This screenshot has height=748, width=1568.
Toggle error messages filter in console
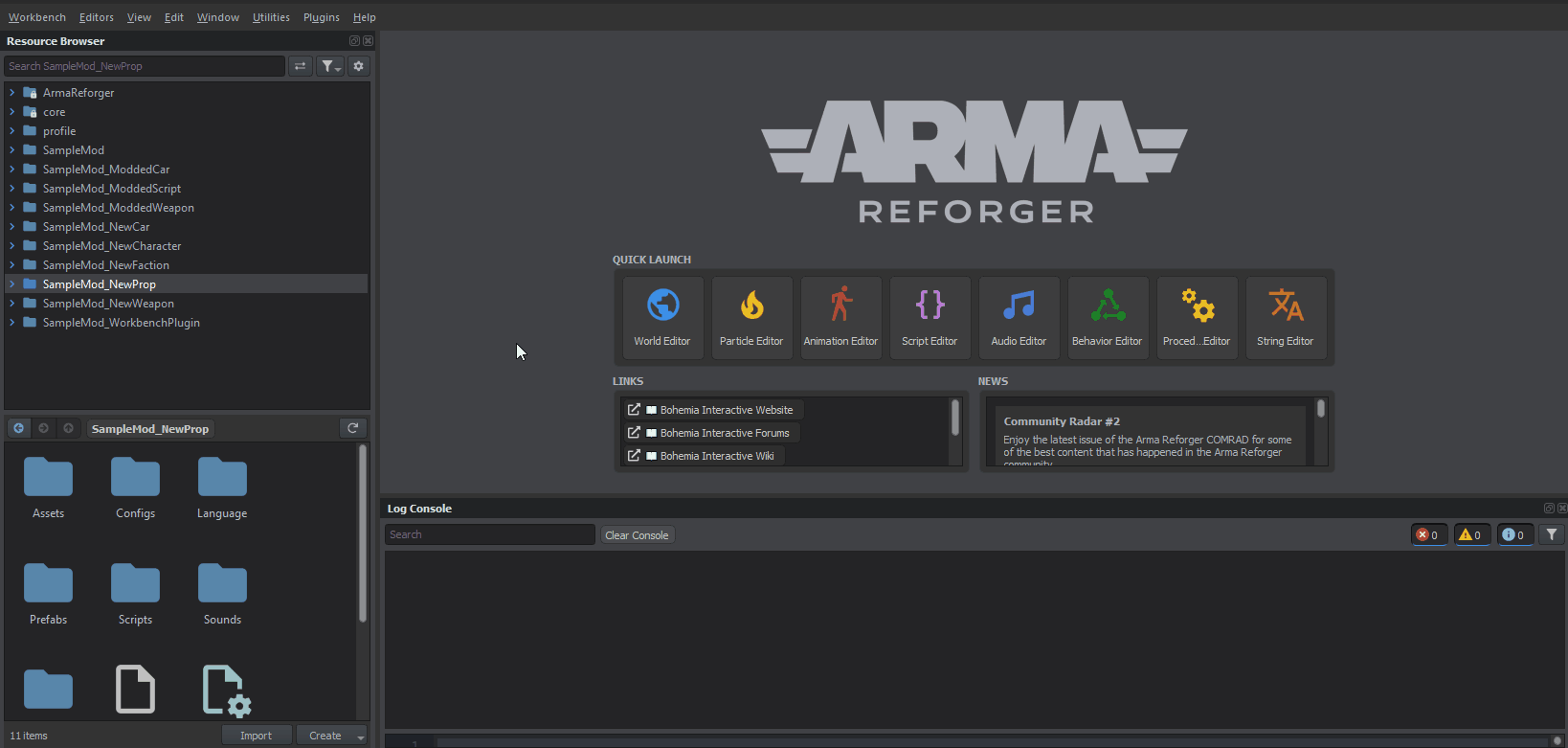(x=1428, y=534)
